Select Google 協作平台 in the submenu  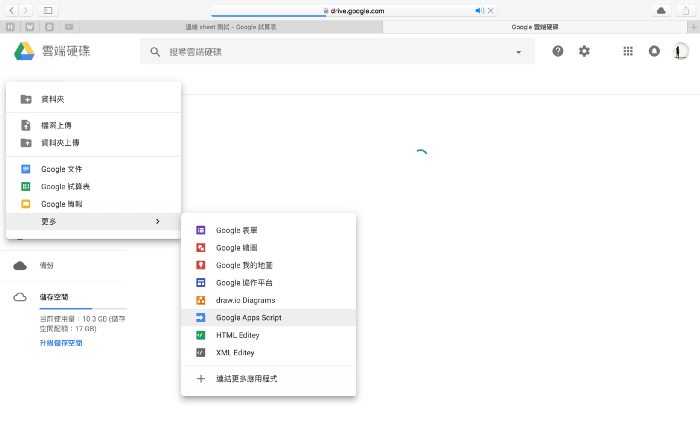268,283
